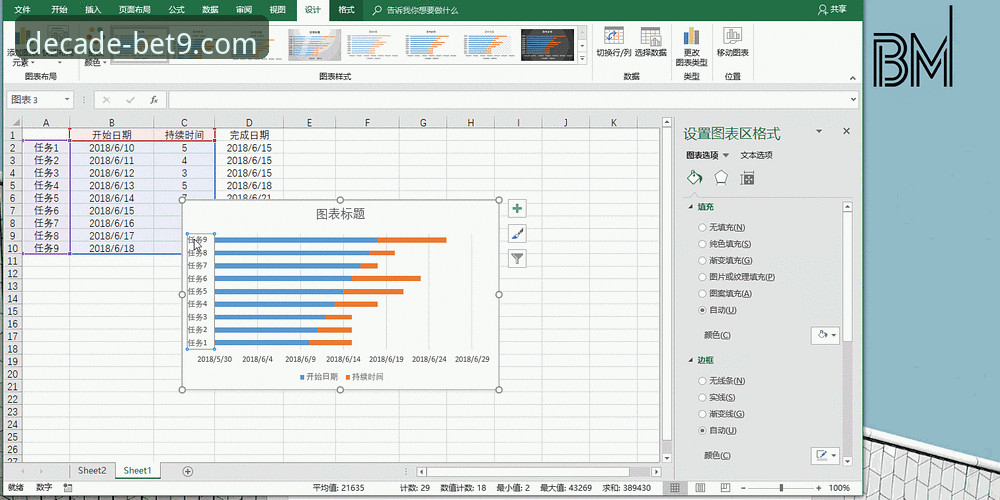Expand the formula bar with right-side arrow
Image resolution: width=1000 pixels, height=500 pixels.
tap(853, 100)
